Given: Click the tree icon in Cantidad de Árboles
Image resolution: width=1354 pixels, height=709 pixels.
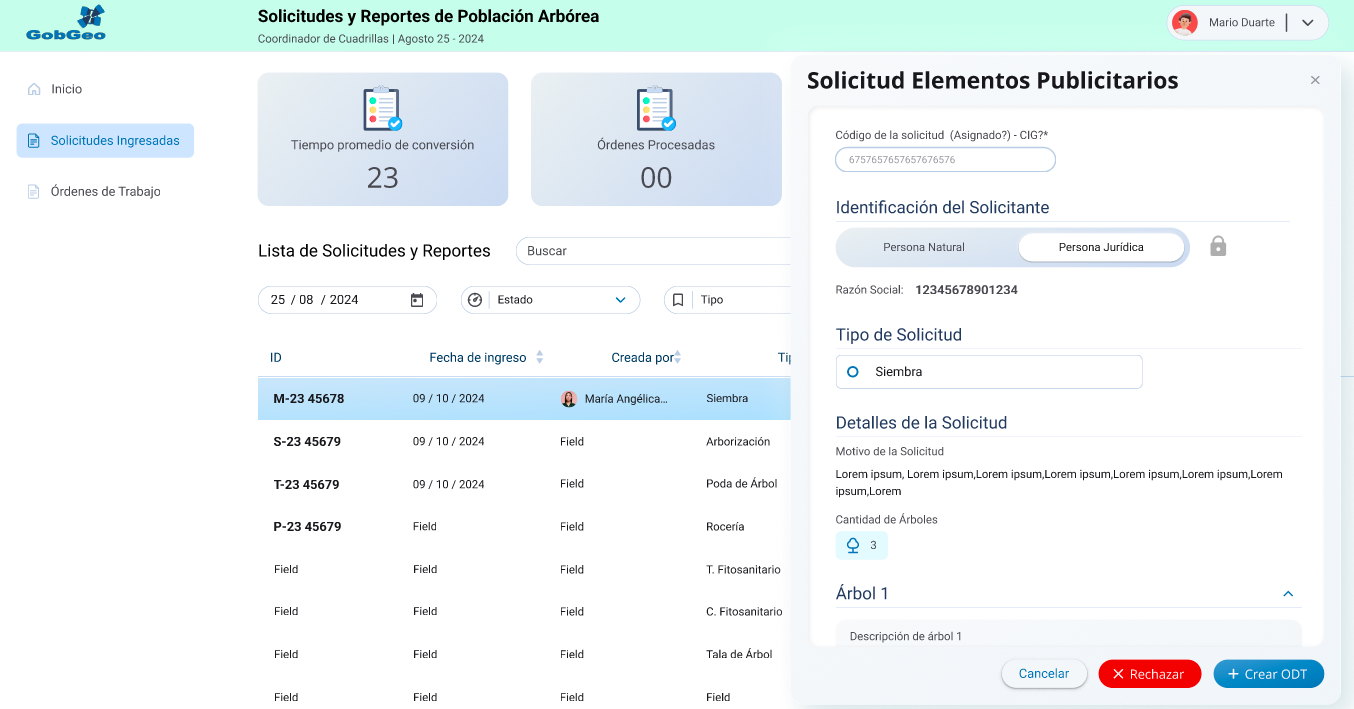Looking at the screenshot, I should tap(853, 545).
